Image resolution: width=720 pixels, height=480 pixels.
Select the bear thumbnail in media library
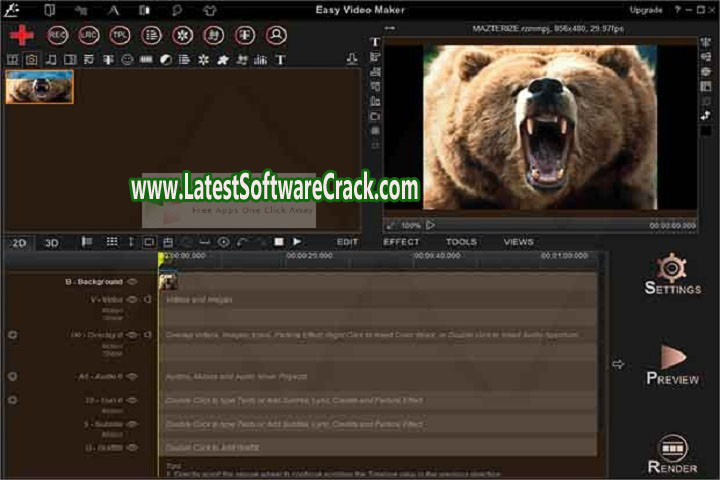point(39,87)
